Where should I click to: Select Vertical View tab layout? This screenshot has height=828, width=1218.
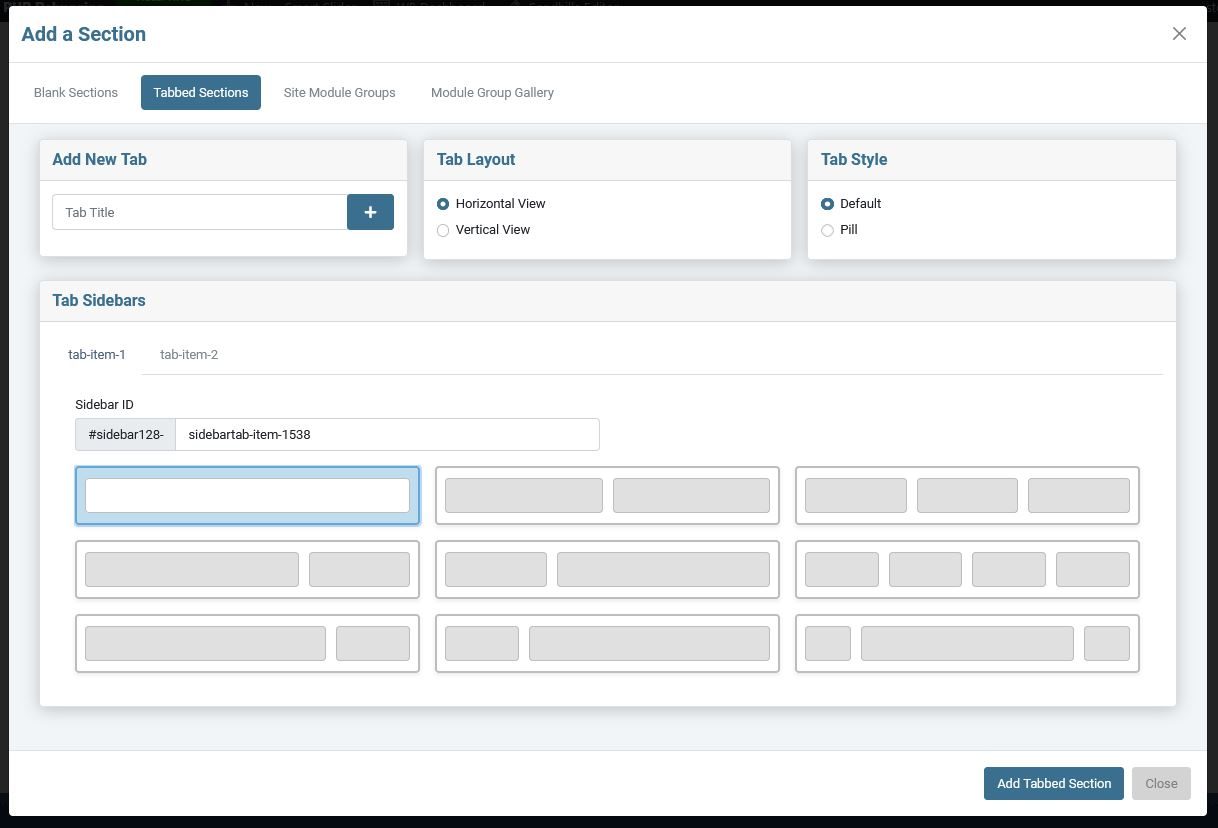tap(443, 230)
